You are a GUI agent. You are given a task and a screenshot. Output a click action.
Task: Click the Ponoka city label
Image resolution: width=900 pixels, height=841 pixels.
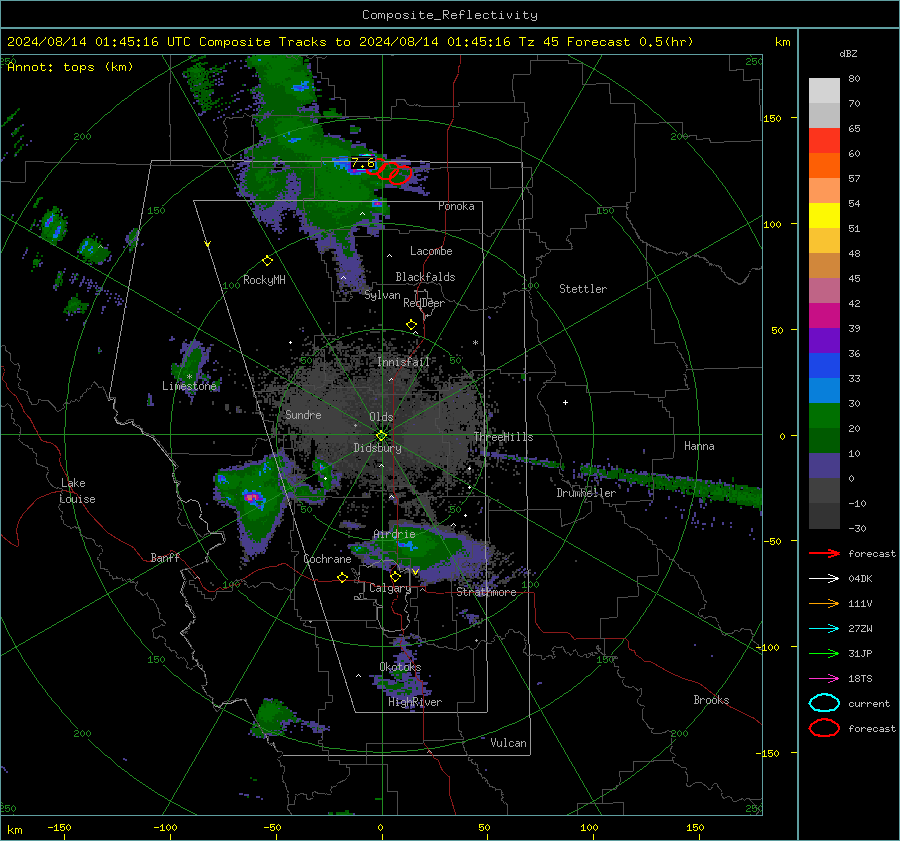pos(456,206)
